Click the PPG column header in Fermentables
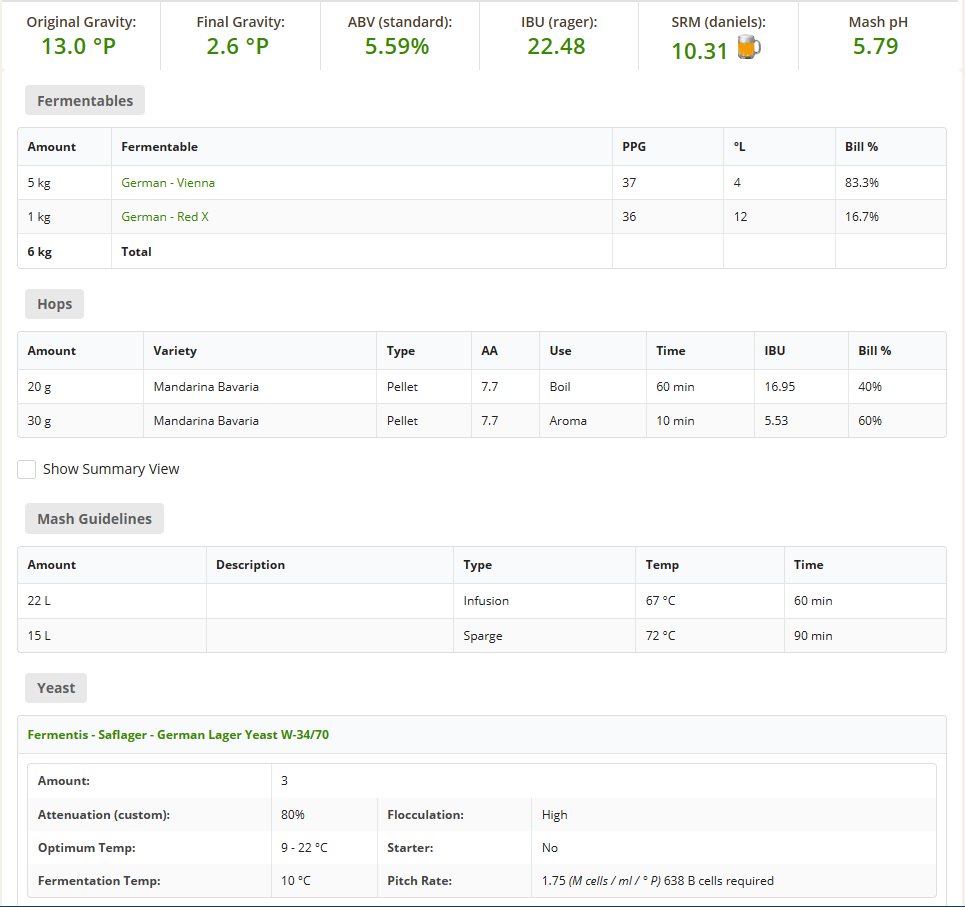Screen dimensions: 965x907 634,147
